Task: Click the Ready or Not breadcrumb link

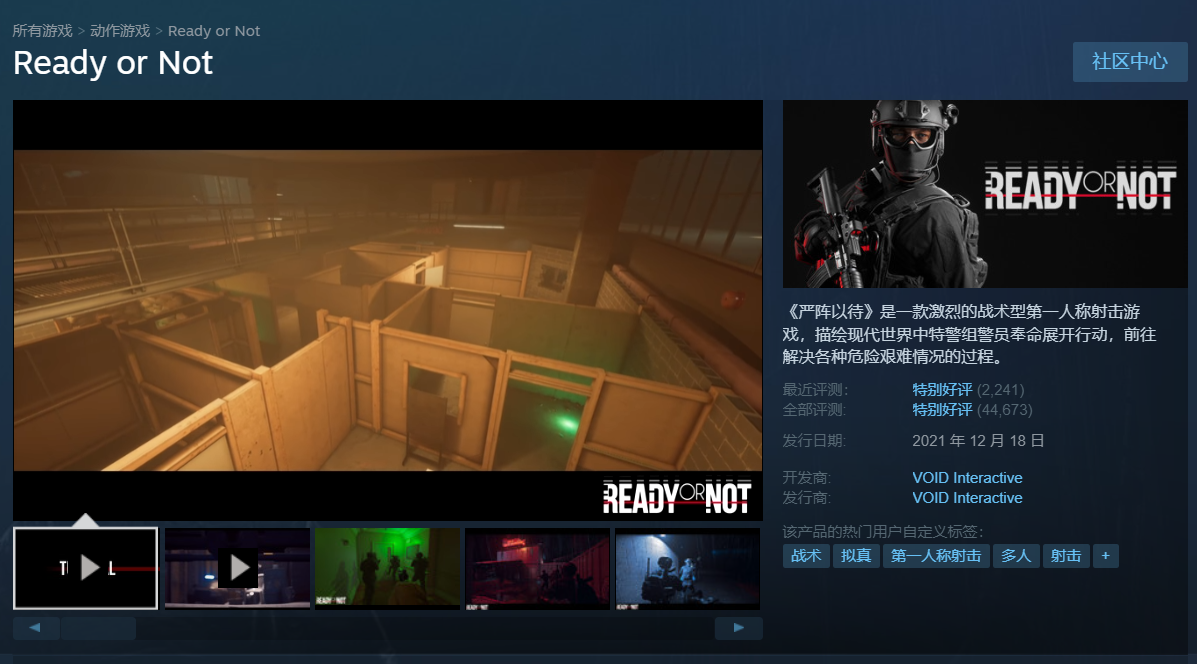Action: pos(214,31)
